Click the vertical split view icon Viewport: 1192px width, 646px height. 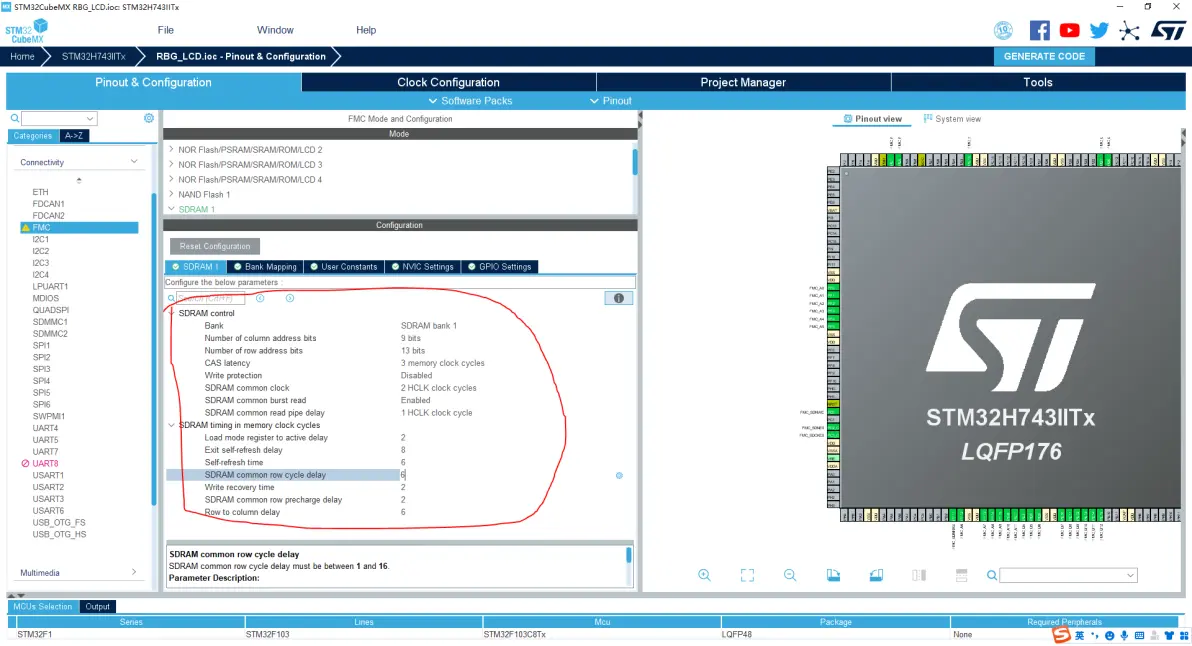(919, 575)
